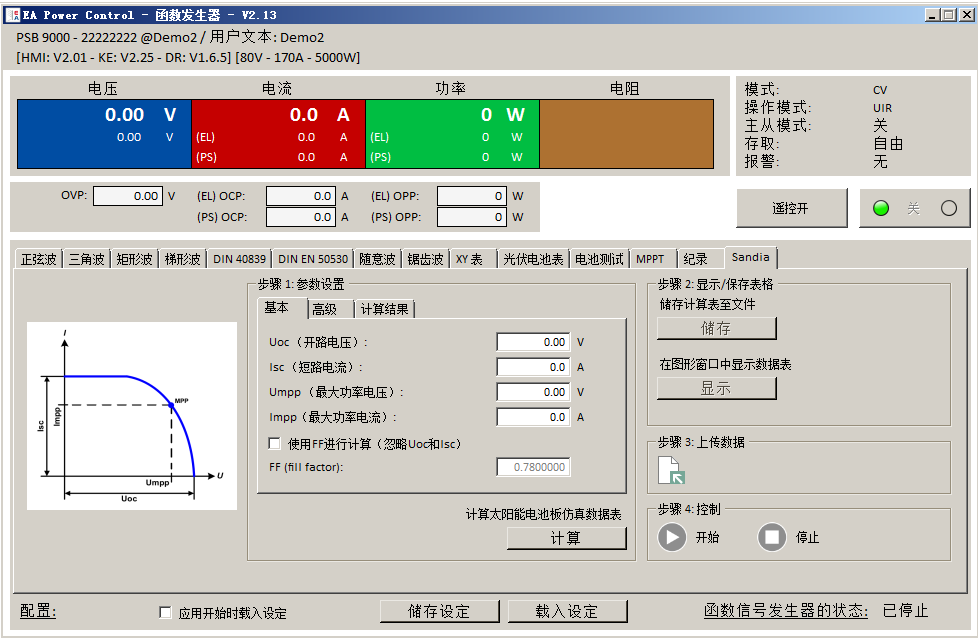
Task: Click the green output-on indicator
Action: click(881, 208)
